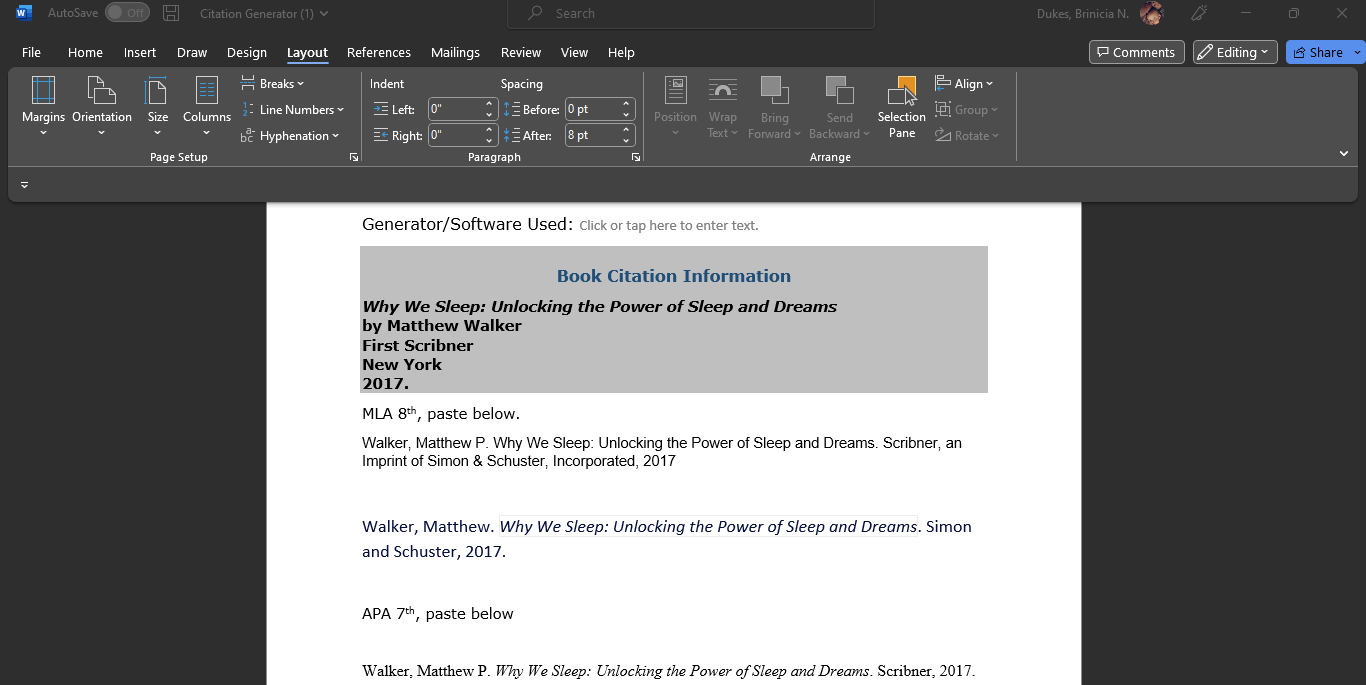Switch to the Home tab

coord(85,52)
